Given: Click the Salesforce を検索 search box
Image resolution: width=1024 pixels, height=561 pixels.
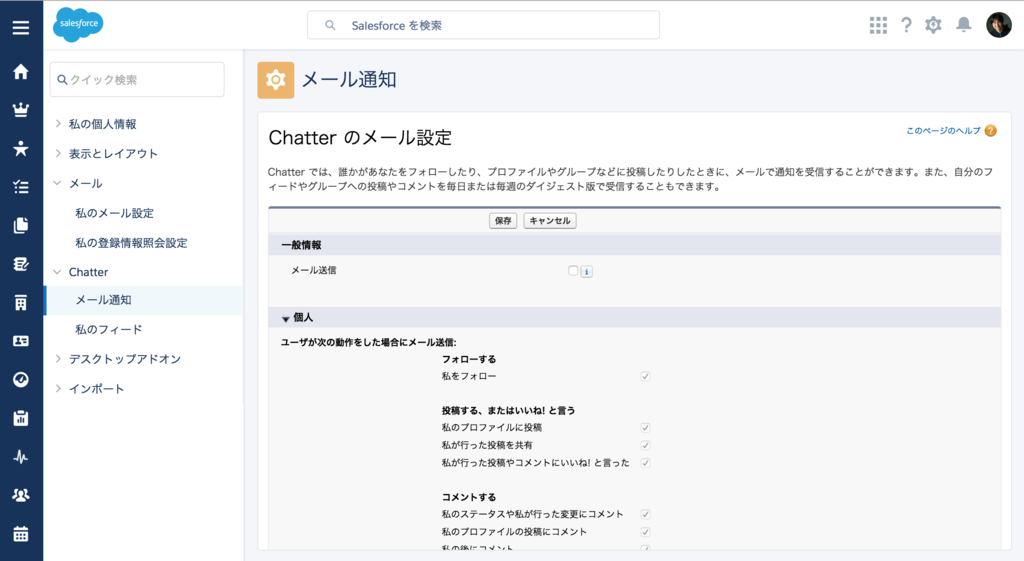Looking at the screenshot, I should [483, 25].
